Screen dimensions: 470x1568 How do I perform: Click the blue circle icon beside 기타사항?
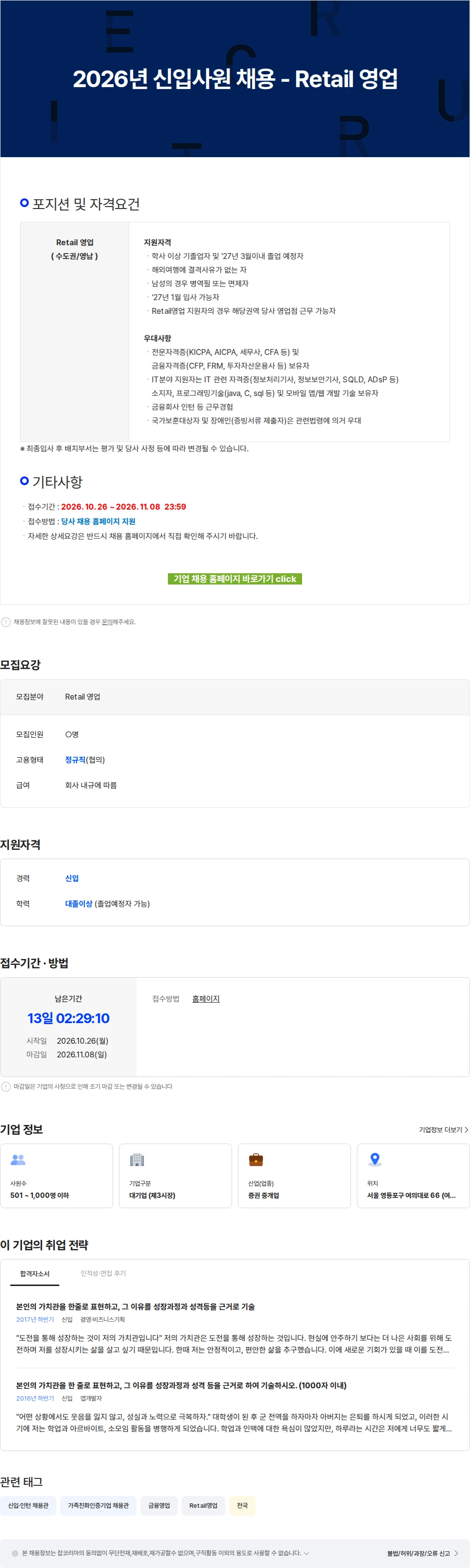pos(24,480)
